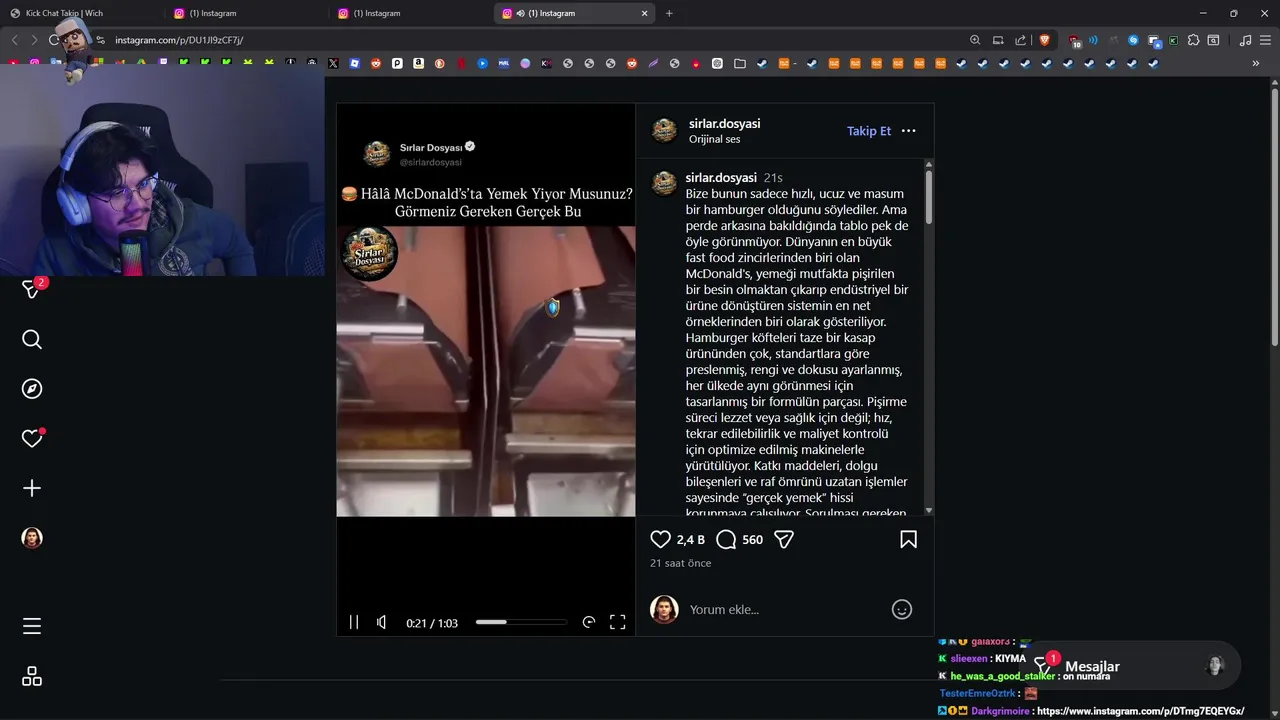Open the Orijinal ses audio link
Screen dimensions: 1280x720
tap(714, 139)
